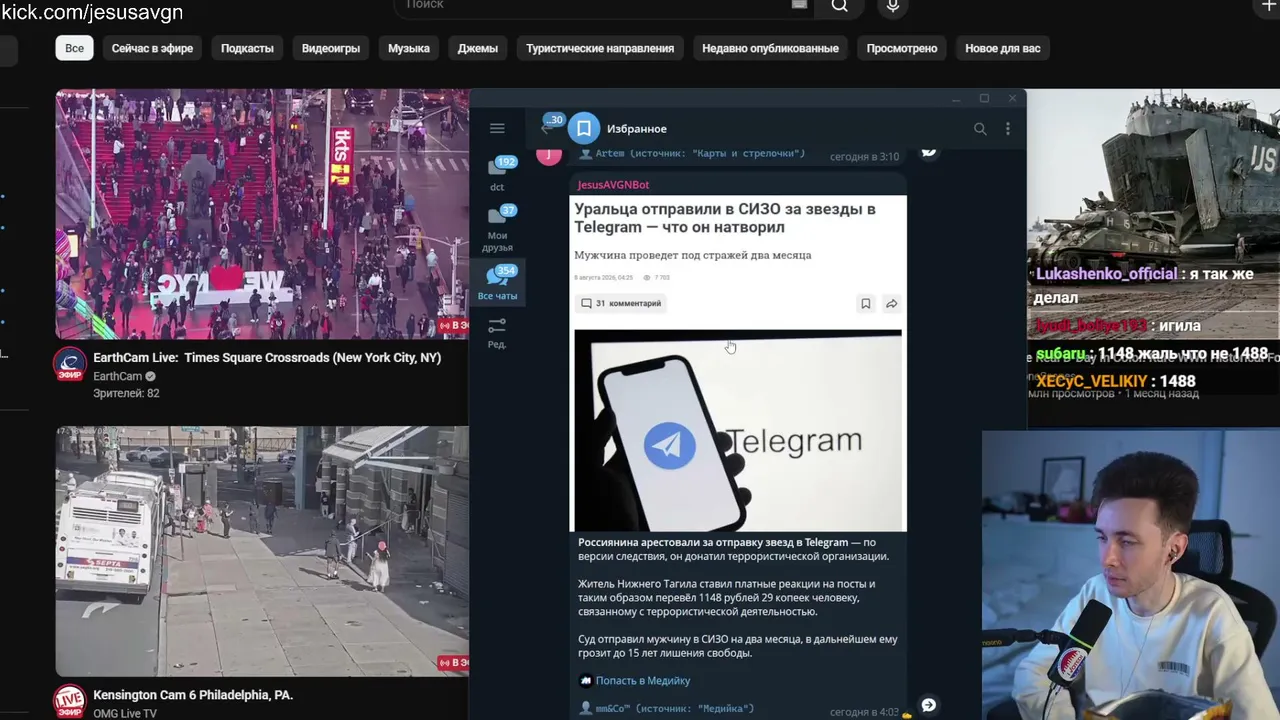The width and height of the screenshot is (1280, 720).
Task: Open the dct chat folder
Action: [498, 174]
